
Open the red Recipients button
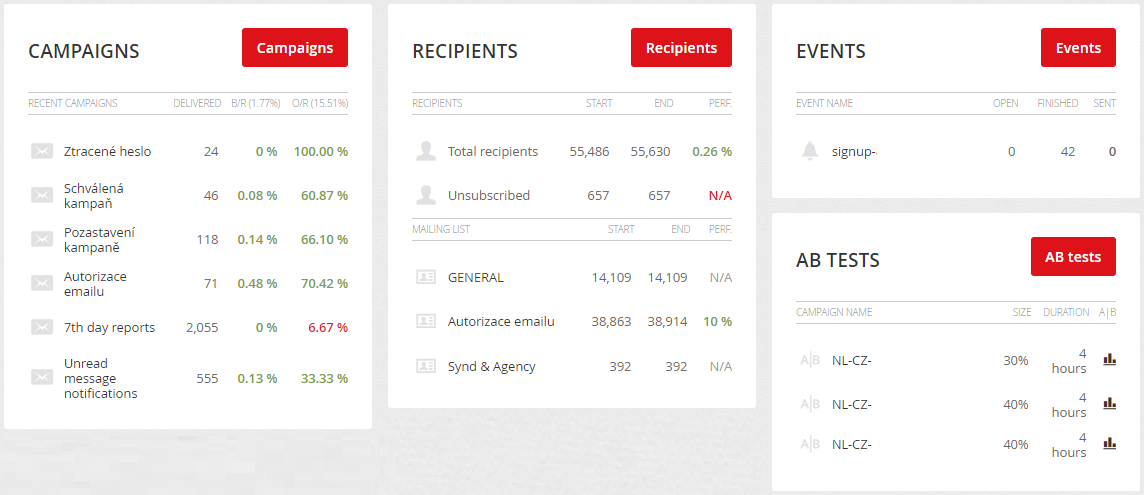[x=681, y=47]
